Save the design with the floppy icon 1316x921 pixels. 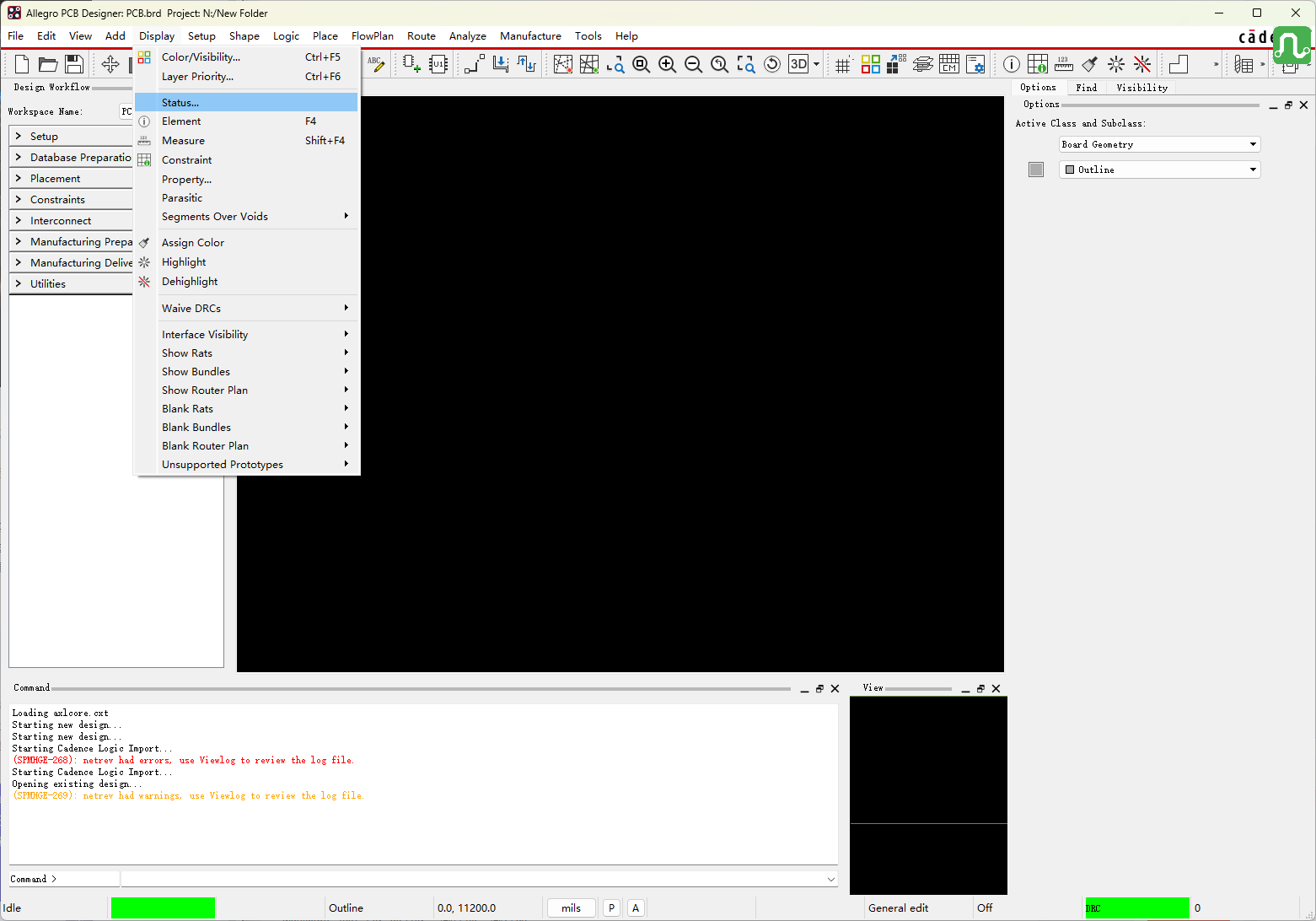[74, 64]
